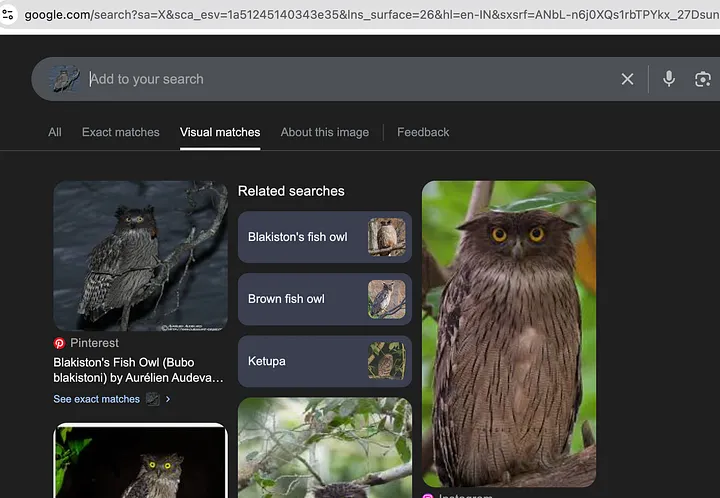The width and height of the screenshot is (720, 498).
Task: Click the address bar URL text
Action: point(372,15)
